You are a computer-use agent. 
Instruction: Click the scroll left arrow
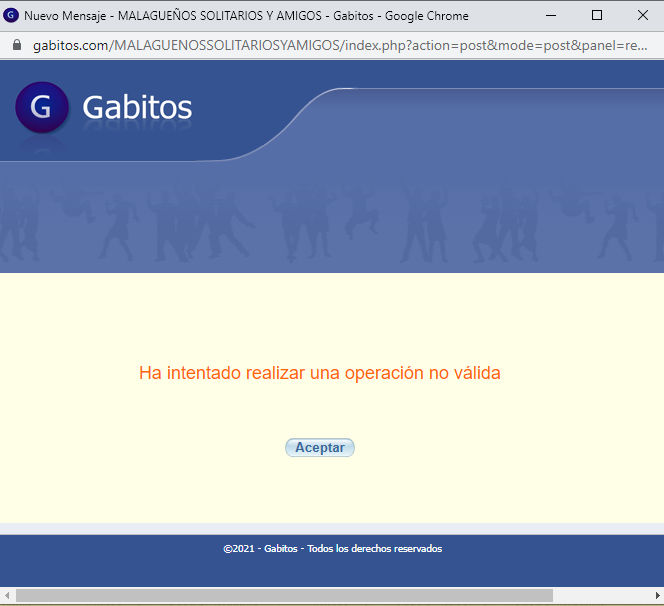tap(7, 596)
